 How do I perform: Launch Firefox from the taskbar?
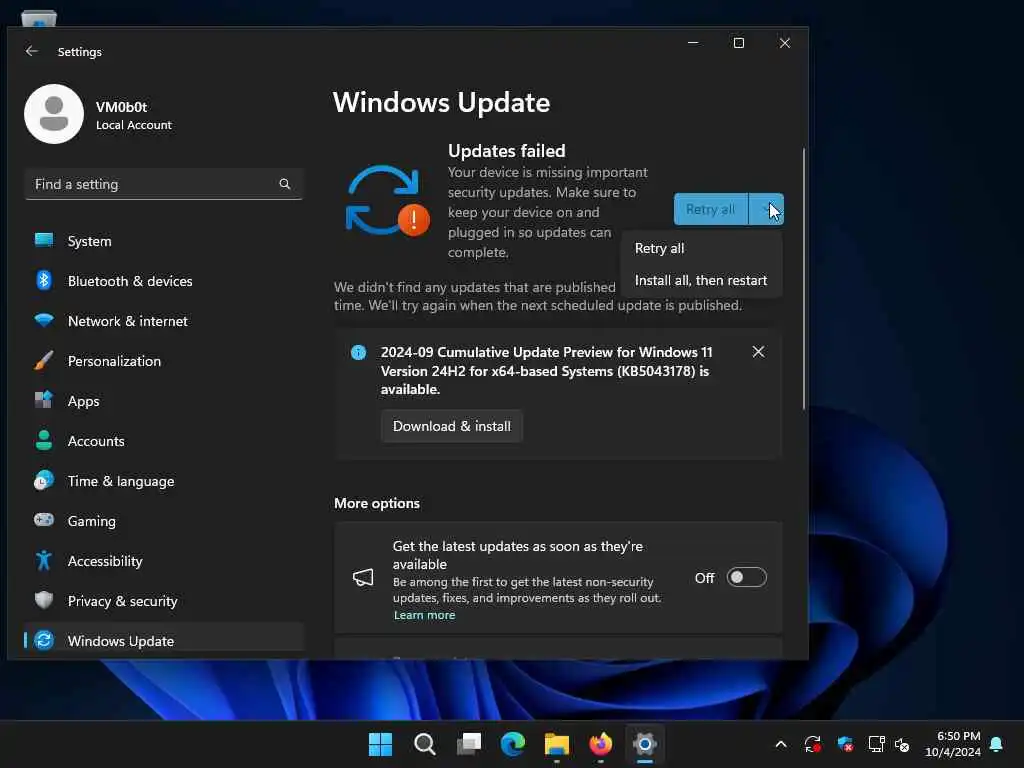coord(601,744)
